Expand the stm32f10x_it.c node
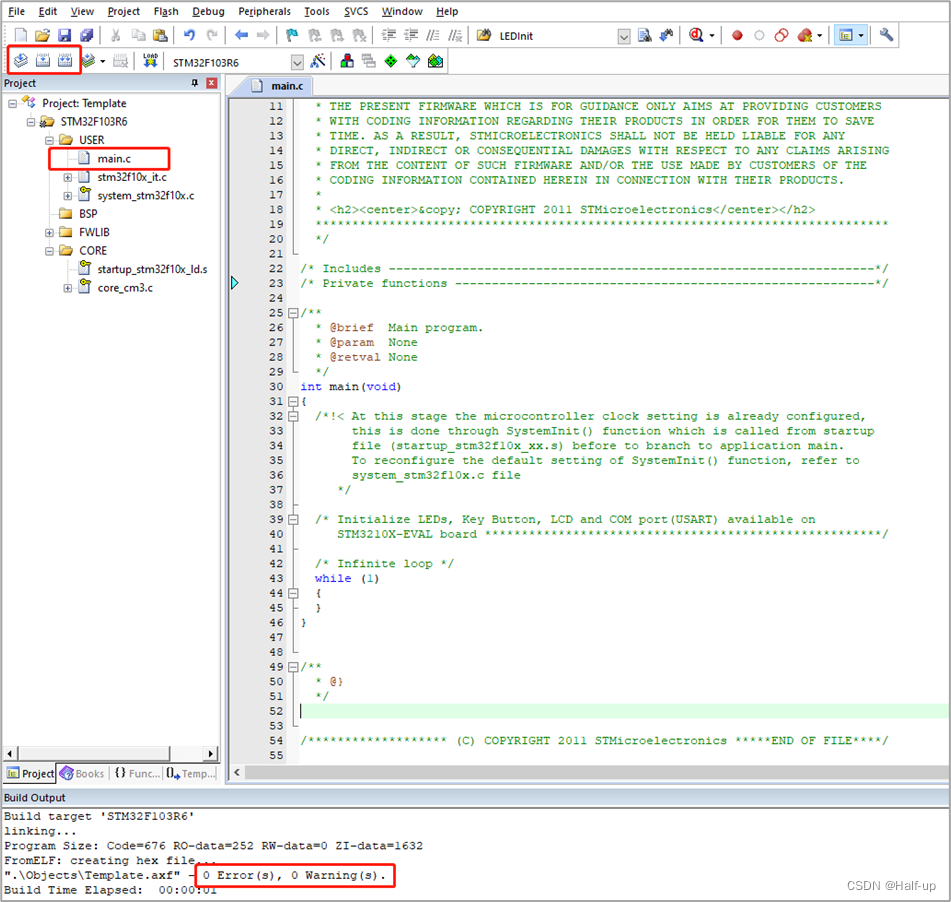Image resolution: width=951 pixels, height=902 pixels. [x=67, y=177]
